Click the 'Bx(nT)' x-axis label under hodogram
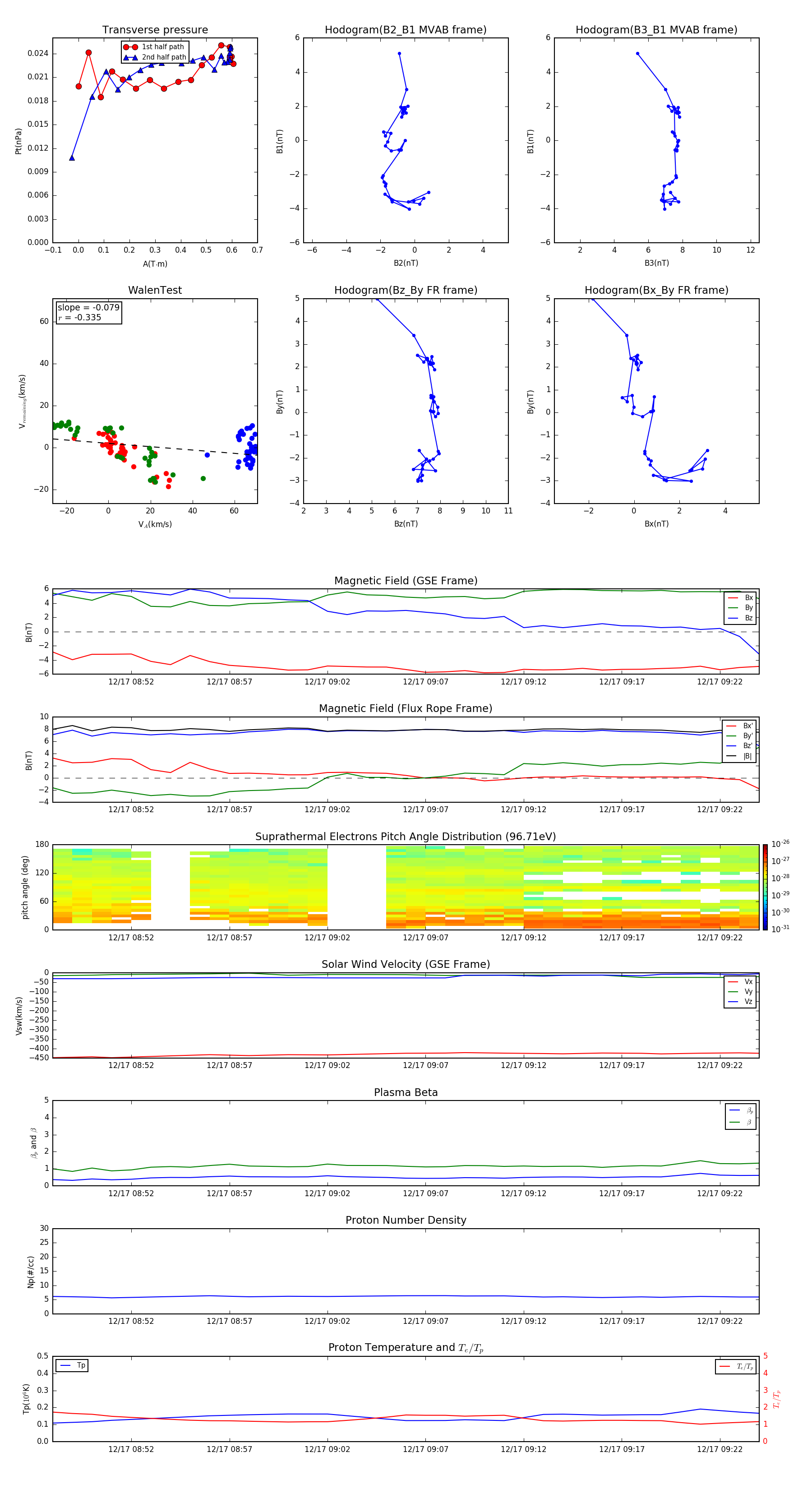The width and height of the screenshot is (812, 1489). 656,524
